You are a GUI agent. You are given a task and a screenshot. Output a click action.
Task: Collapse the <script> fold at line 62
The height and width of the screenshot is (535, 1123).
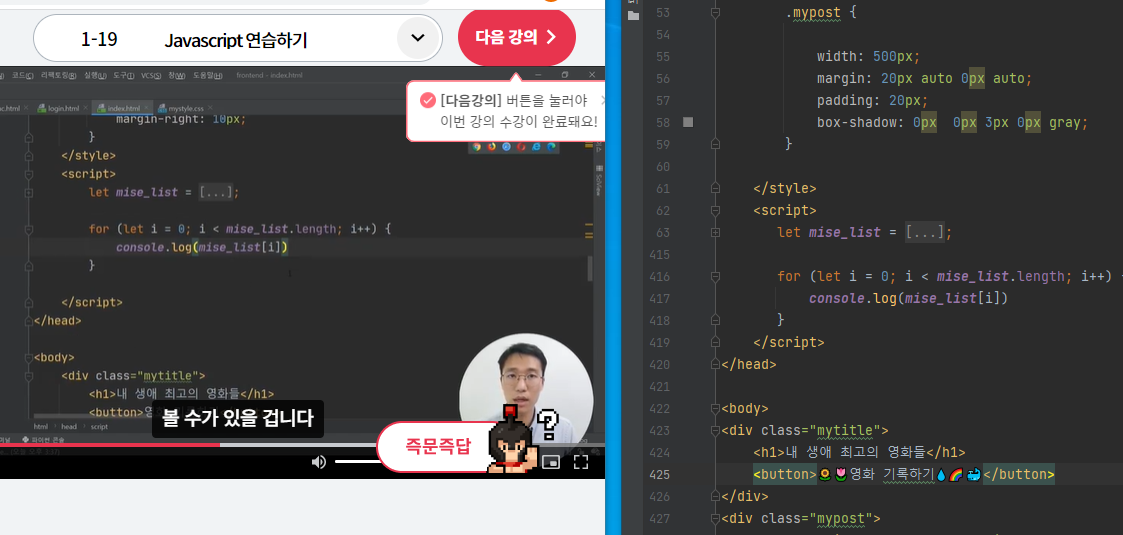715,211
